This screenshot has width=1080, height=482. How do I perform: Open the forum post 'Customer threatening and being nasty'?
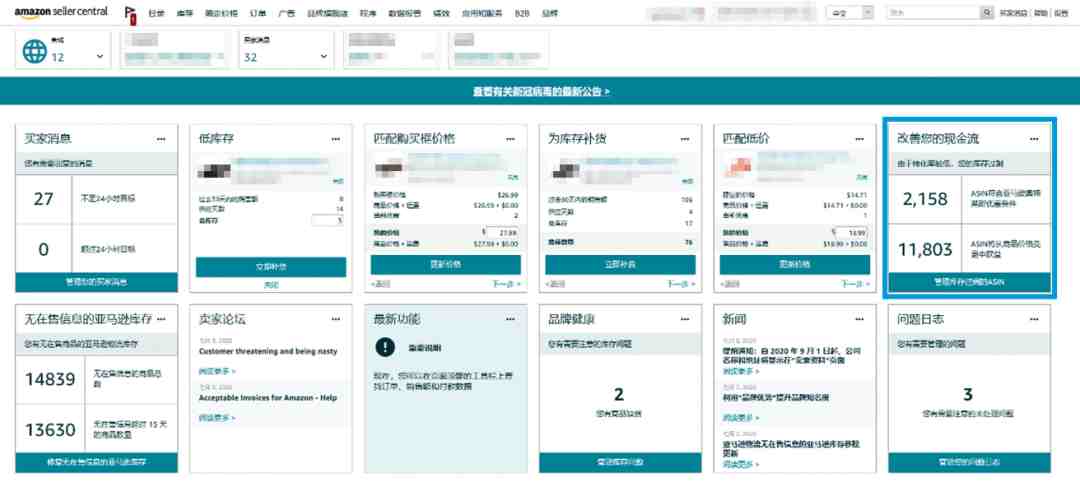click(x=268, y=351)
